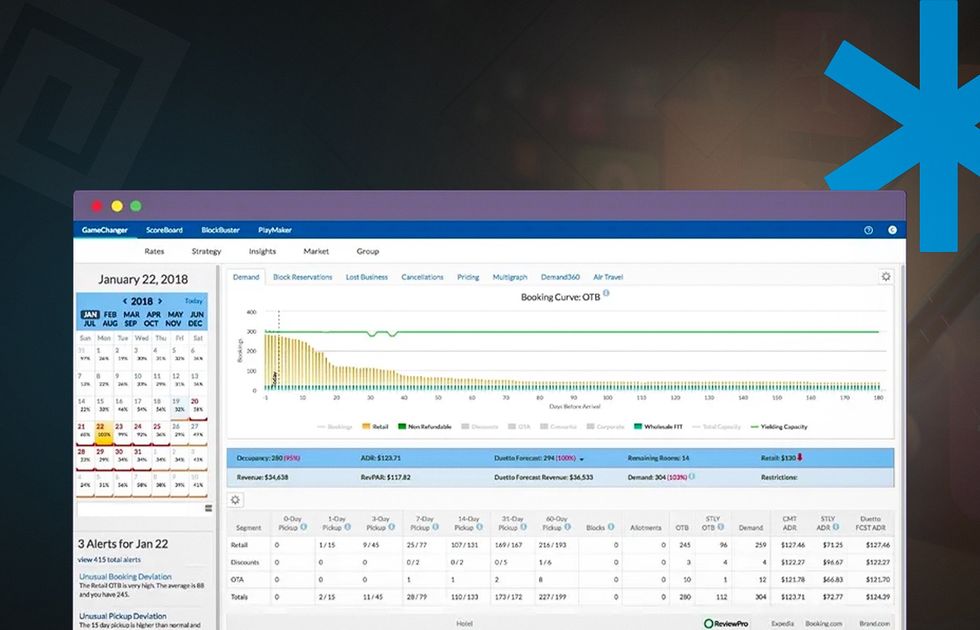Viewport: 980px width, 630px height.
Task: Click info icon beside 0-Day Pickup
Action: [304, 528]
